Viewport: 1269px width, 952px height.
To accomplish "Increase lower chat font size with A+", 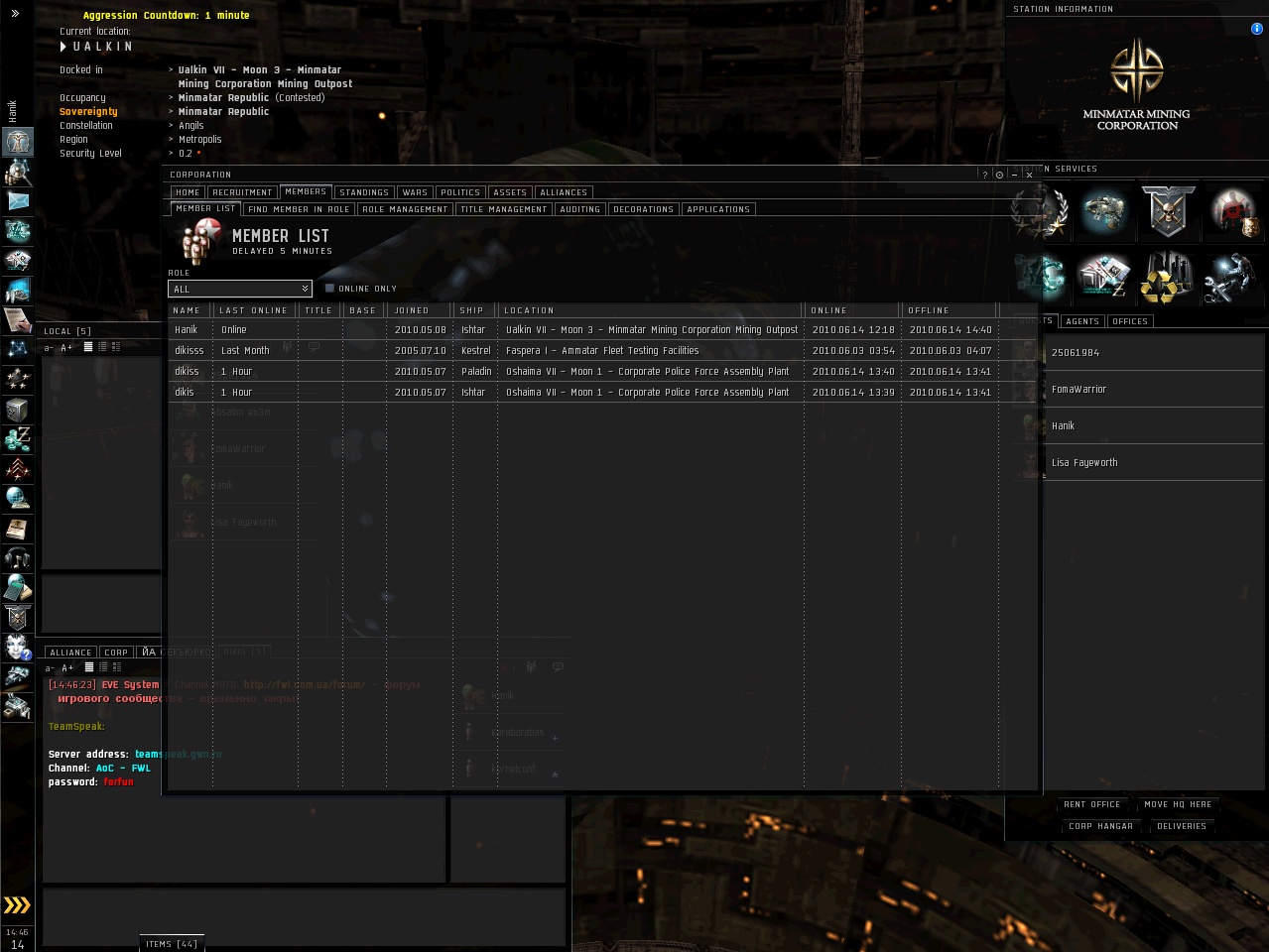I will [67, 668].
